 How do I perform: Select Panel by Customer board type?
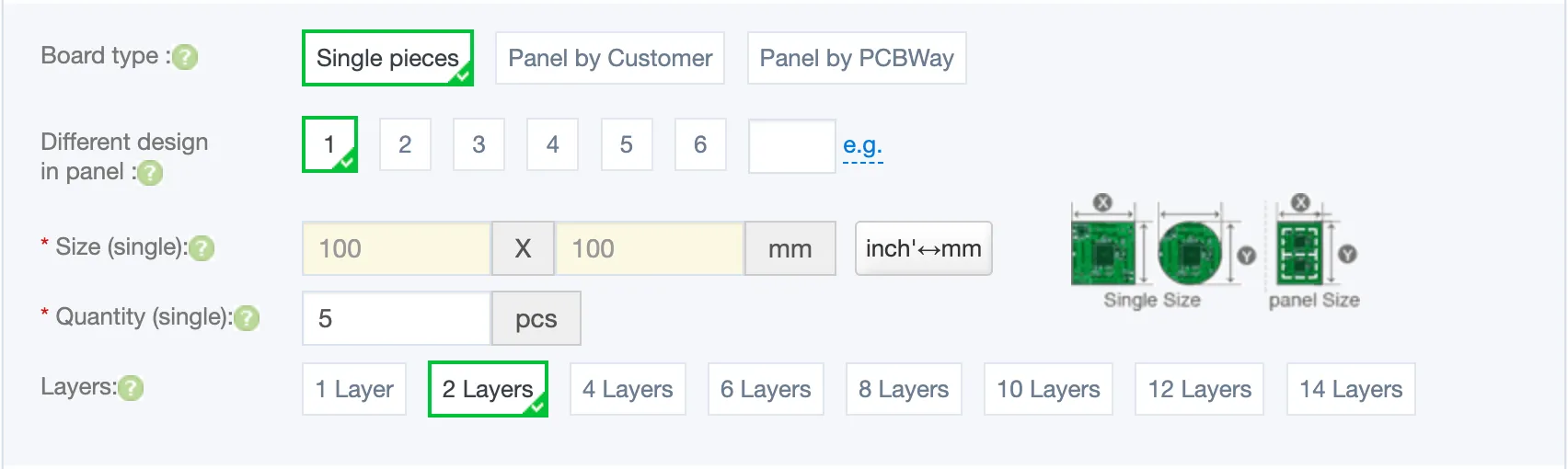(x=610, y=58)
